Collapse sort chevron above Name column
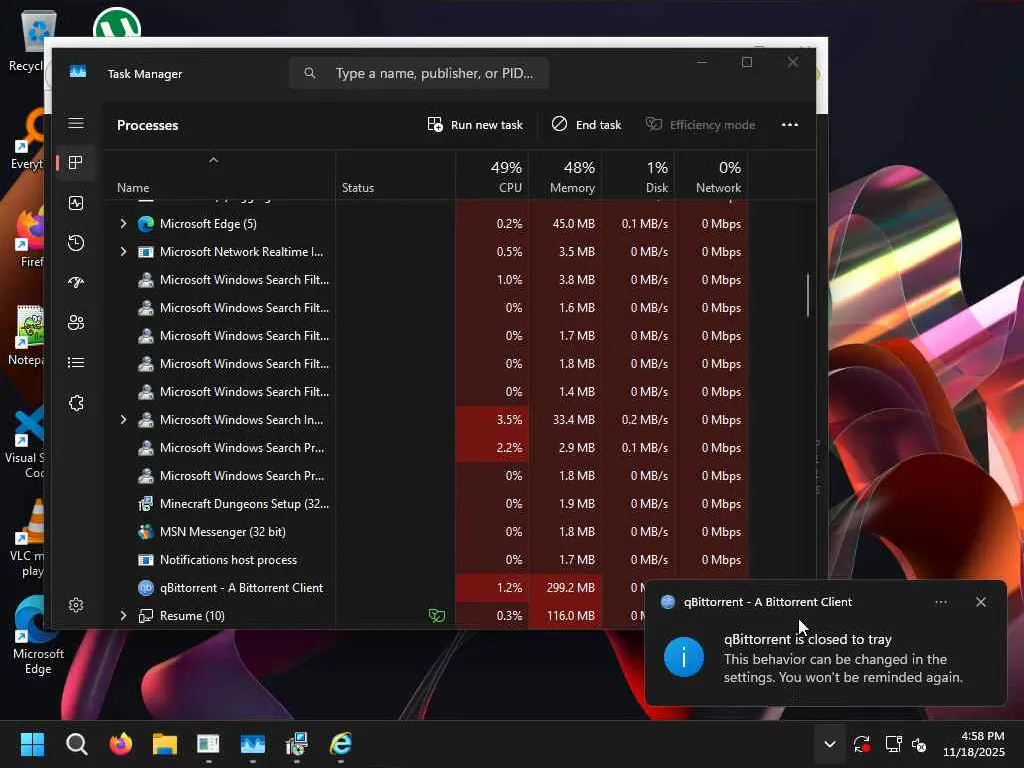This screenshot has height=768, width=1024. tap(214, 160)
